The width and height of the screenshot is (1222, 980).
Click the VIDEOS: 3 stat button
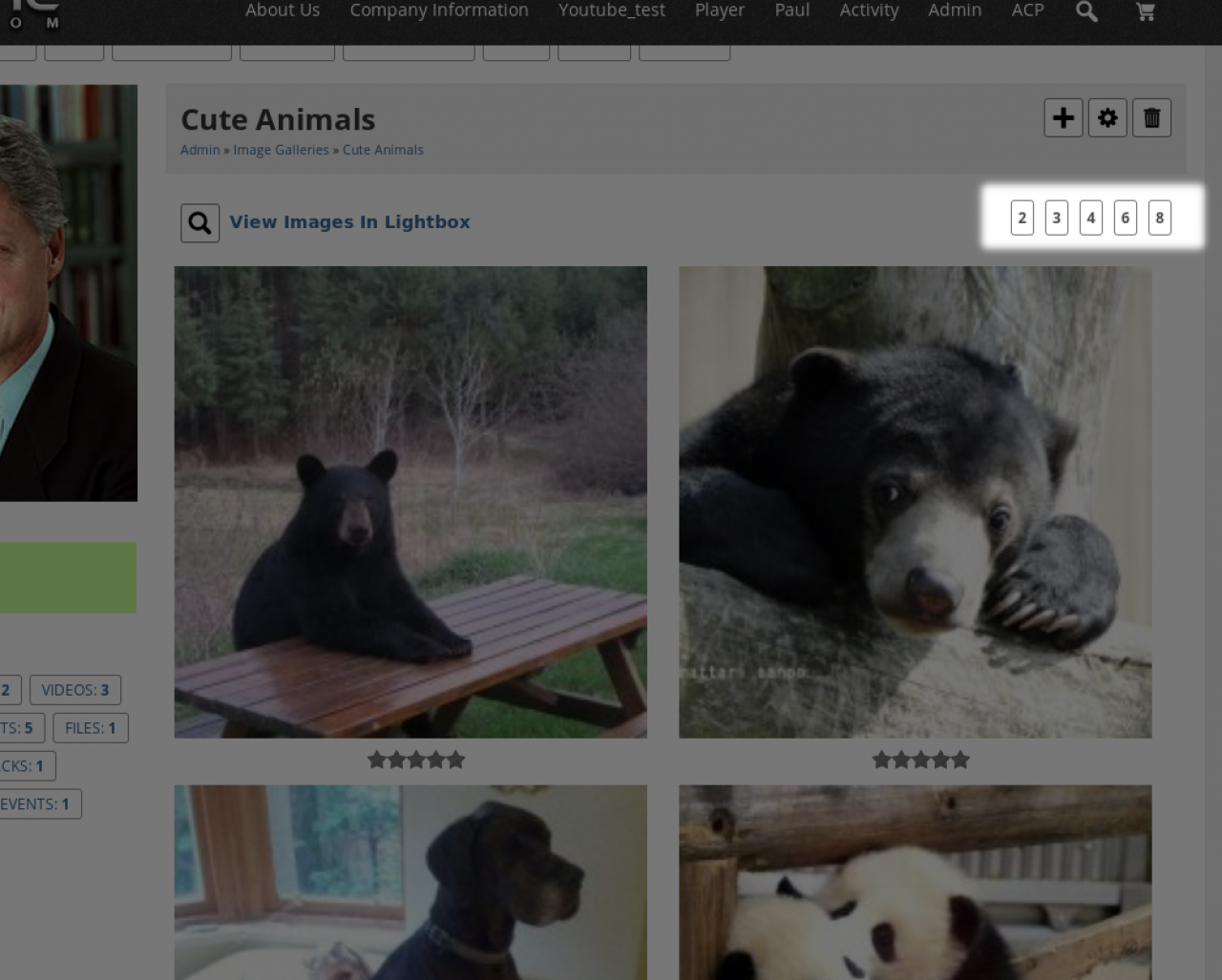point(75,690)
